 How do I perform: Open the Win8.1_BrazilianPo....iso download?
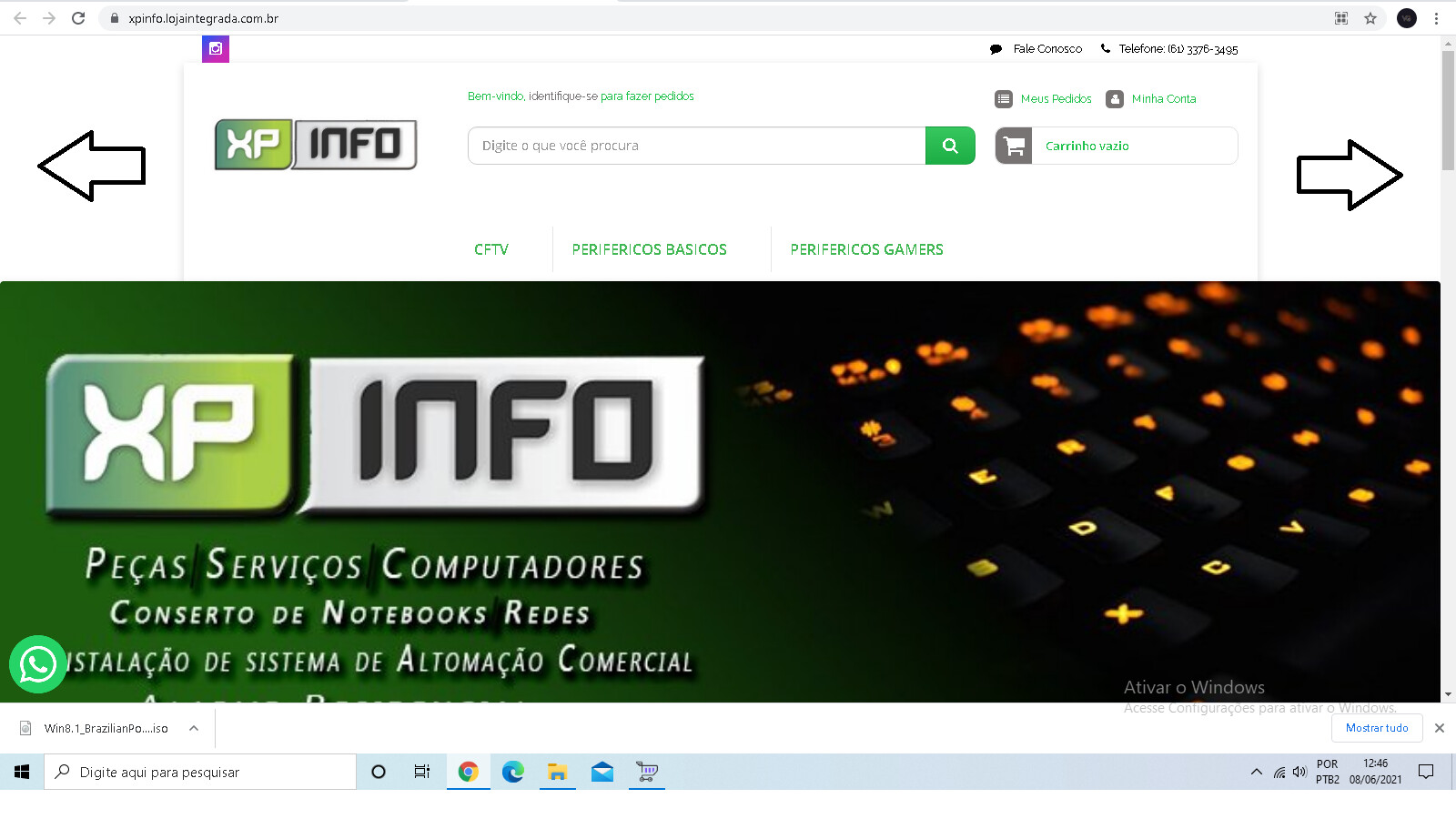click(x=106, y=728)
